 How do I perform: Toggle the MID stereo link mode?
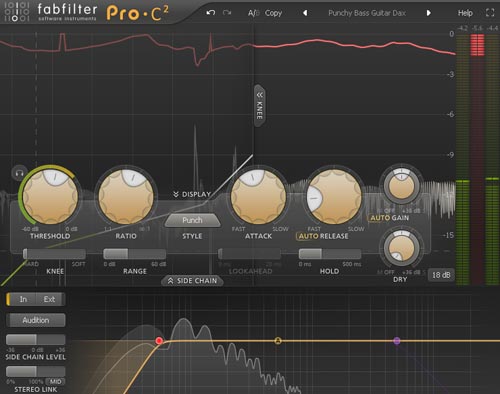pyautogui.click(x=55, y=382)
